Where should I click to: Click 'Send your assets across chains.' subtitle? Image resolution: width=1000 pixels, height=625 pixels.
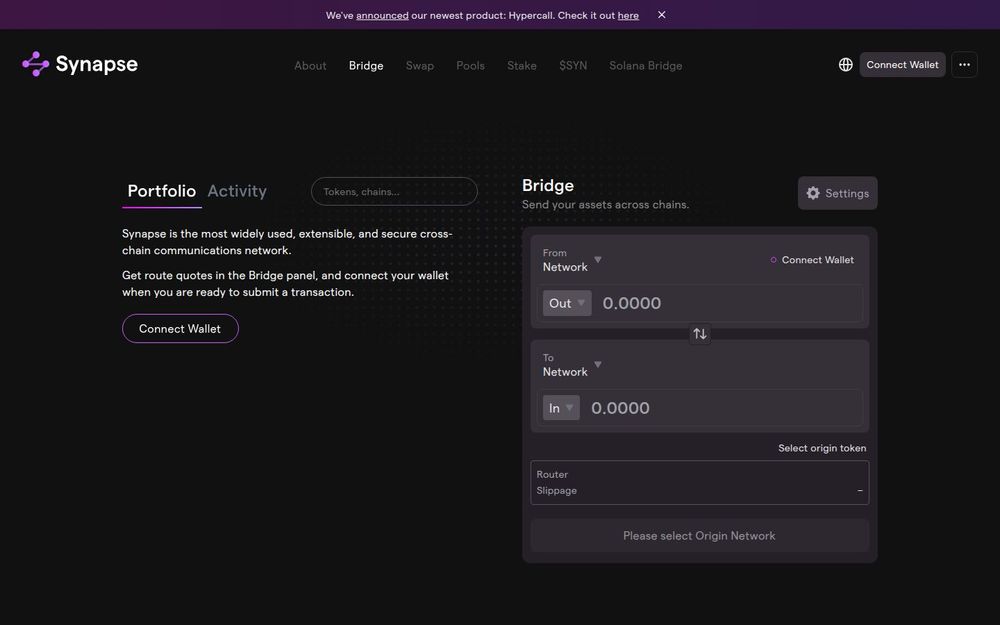tap(605, 205)
